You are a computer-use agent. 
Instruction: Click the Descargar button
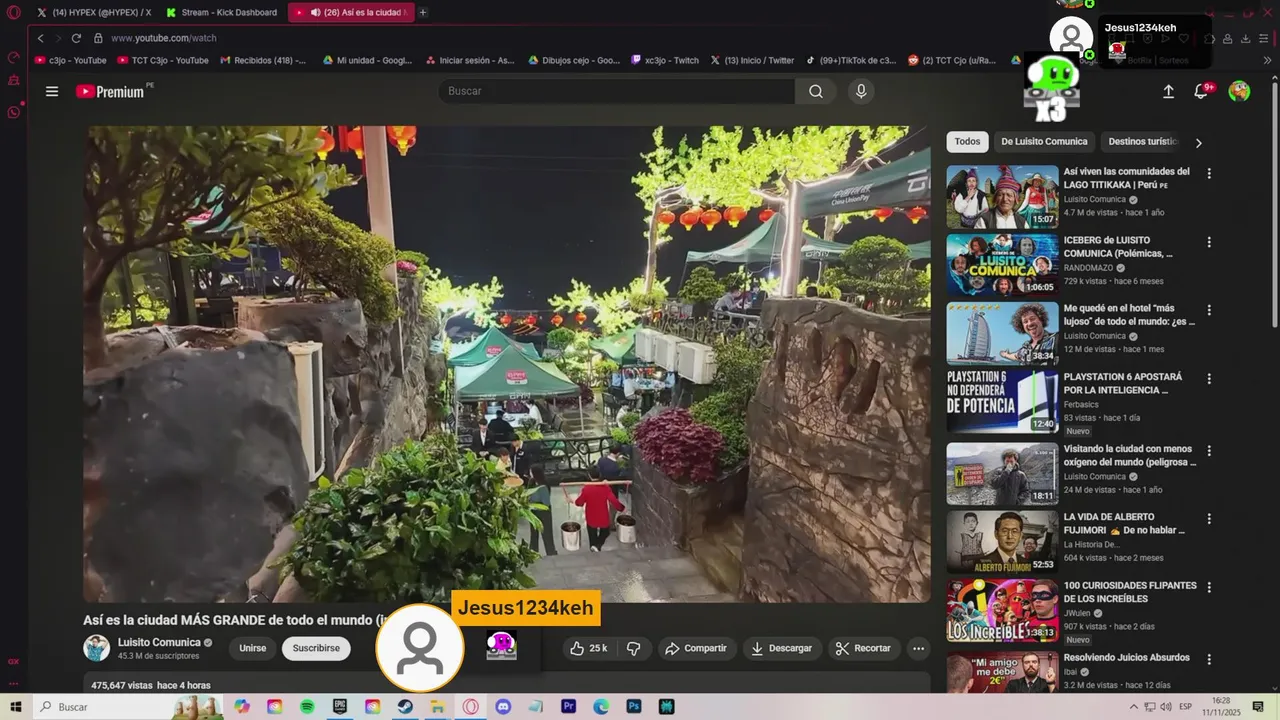point(782,648)
